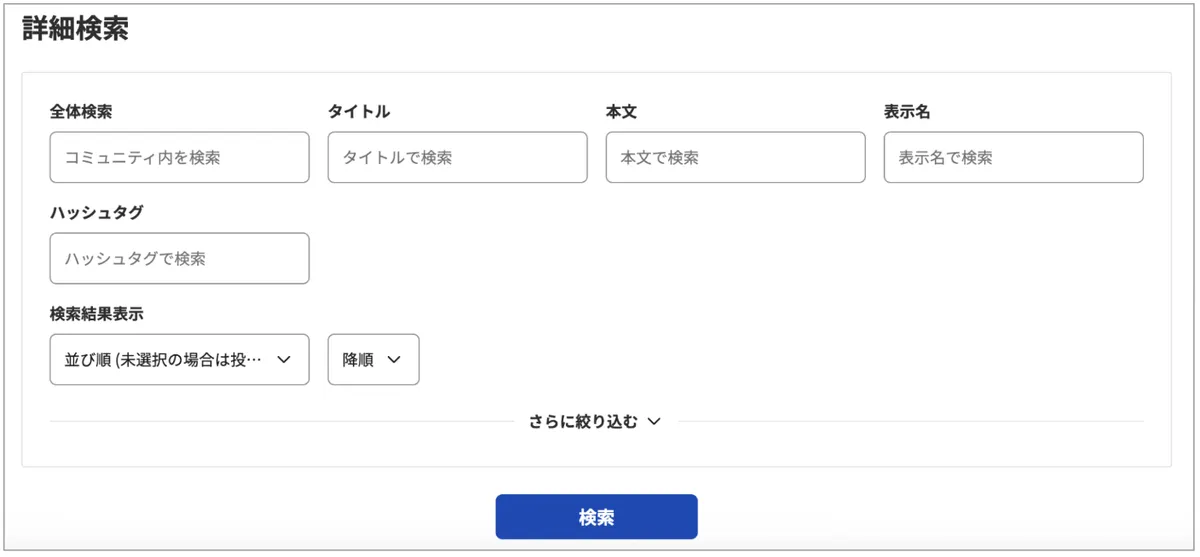This screenshot has height=557, width=1200.
Task: Click the コミュニティ内を検索 placeholder text
Action: [142, 158]
